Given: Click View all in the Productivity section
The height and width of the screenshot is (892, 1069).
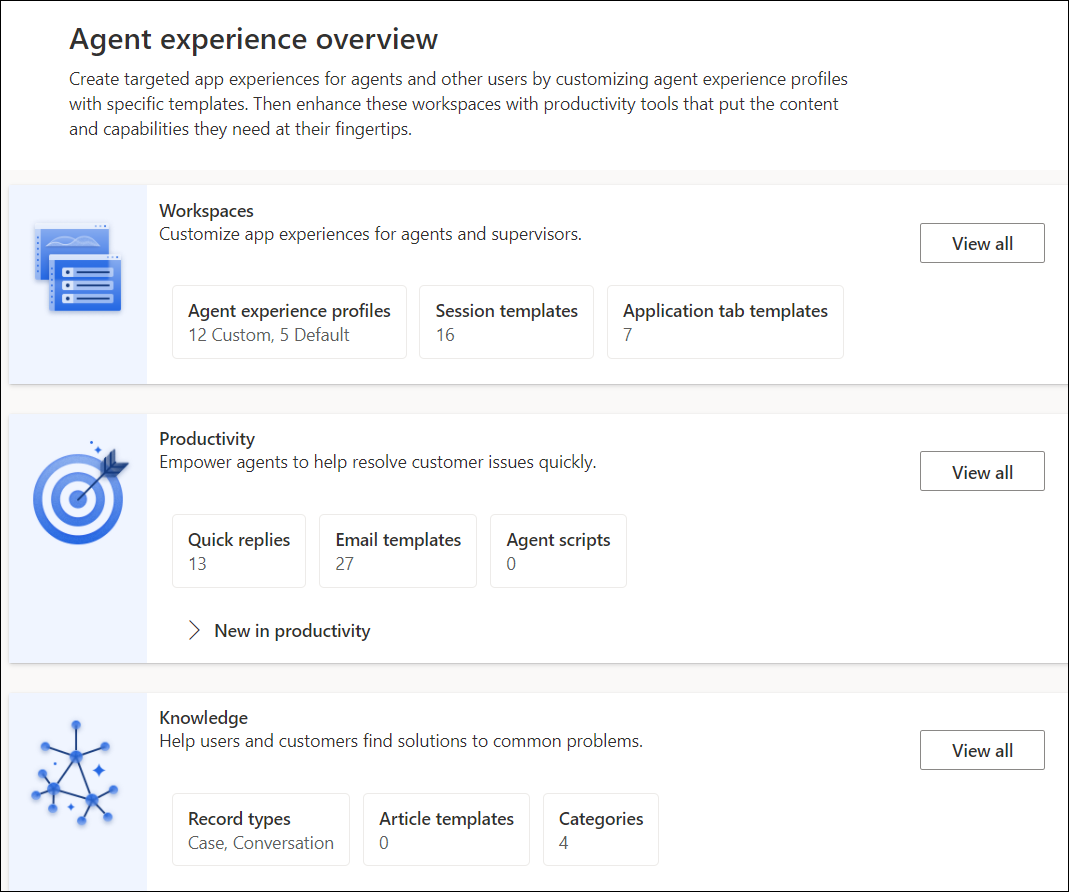Looking at the screenshot, I should tap(981, 471).
